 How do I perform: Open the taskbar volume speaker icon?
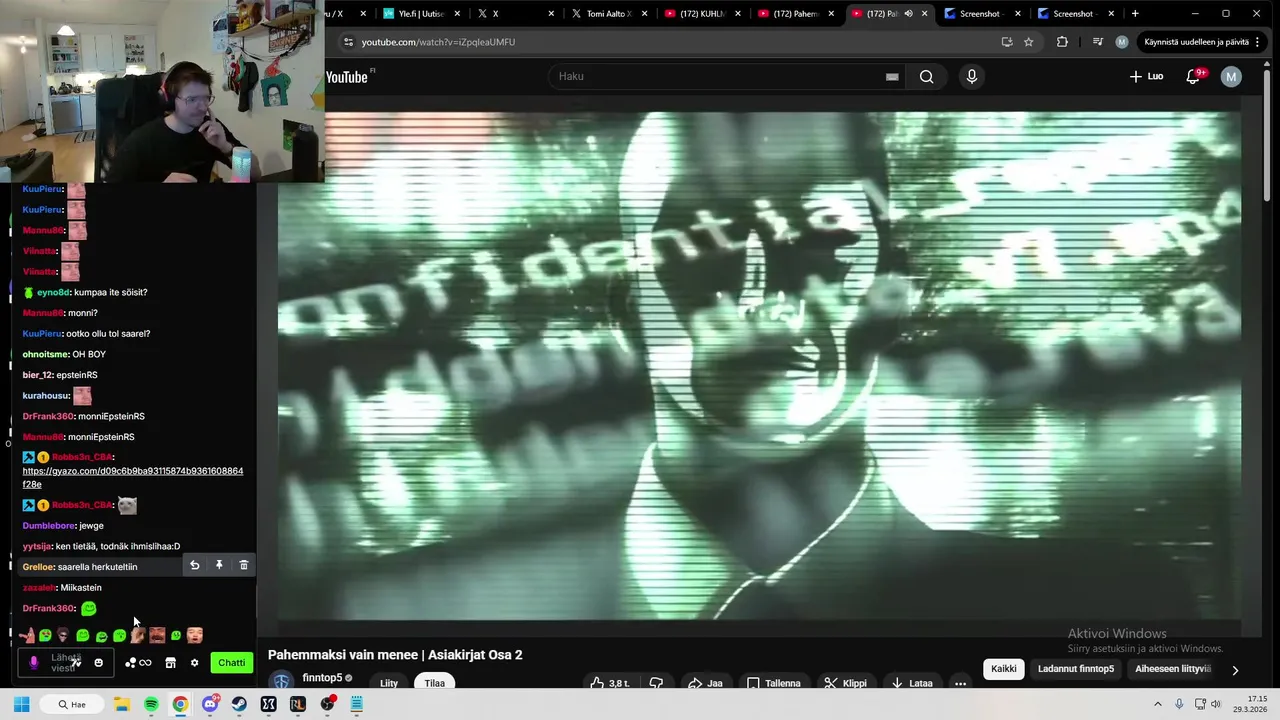[1216, 704]
